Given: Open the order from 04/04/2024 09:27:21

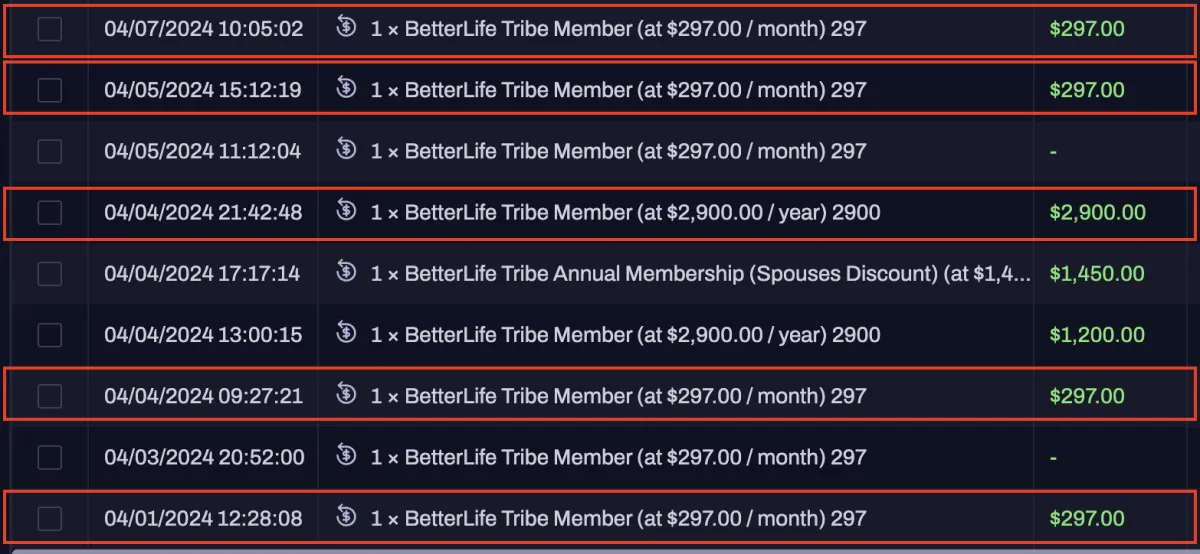Looking at the screenshot, I should (x=618, y=397).
